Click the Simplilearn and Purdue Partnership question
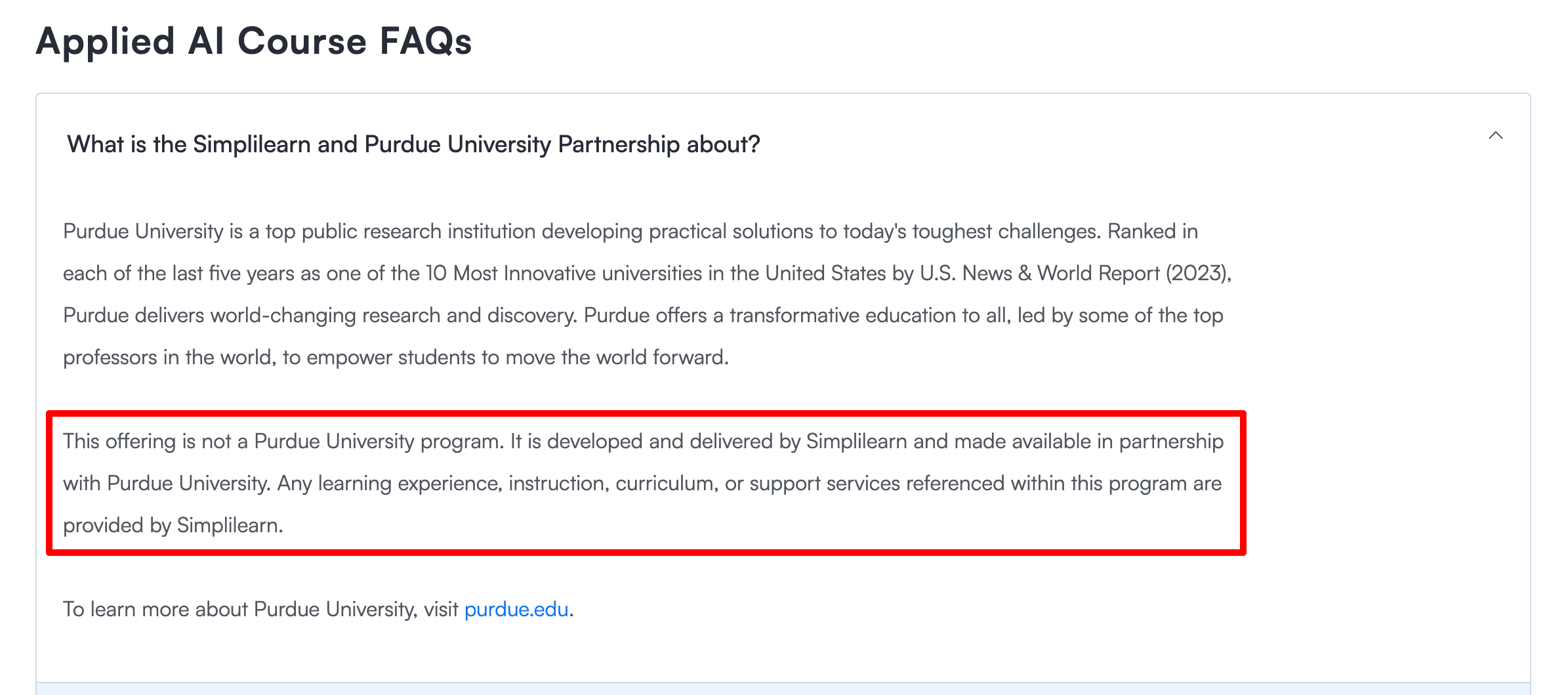Screen dimensions: 1568x695 (413, 144)
